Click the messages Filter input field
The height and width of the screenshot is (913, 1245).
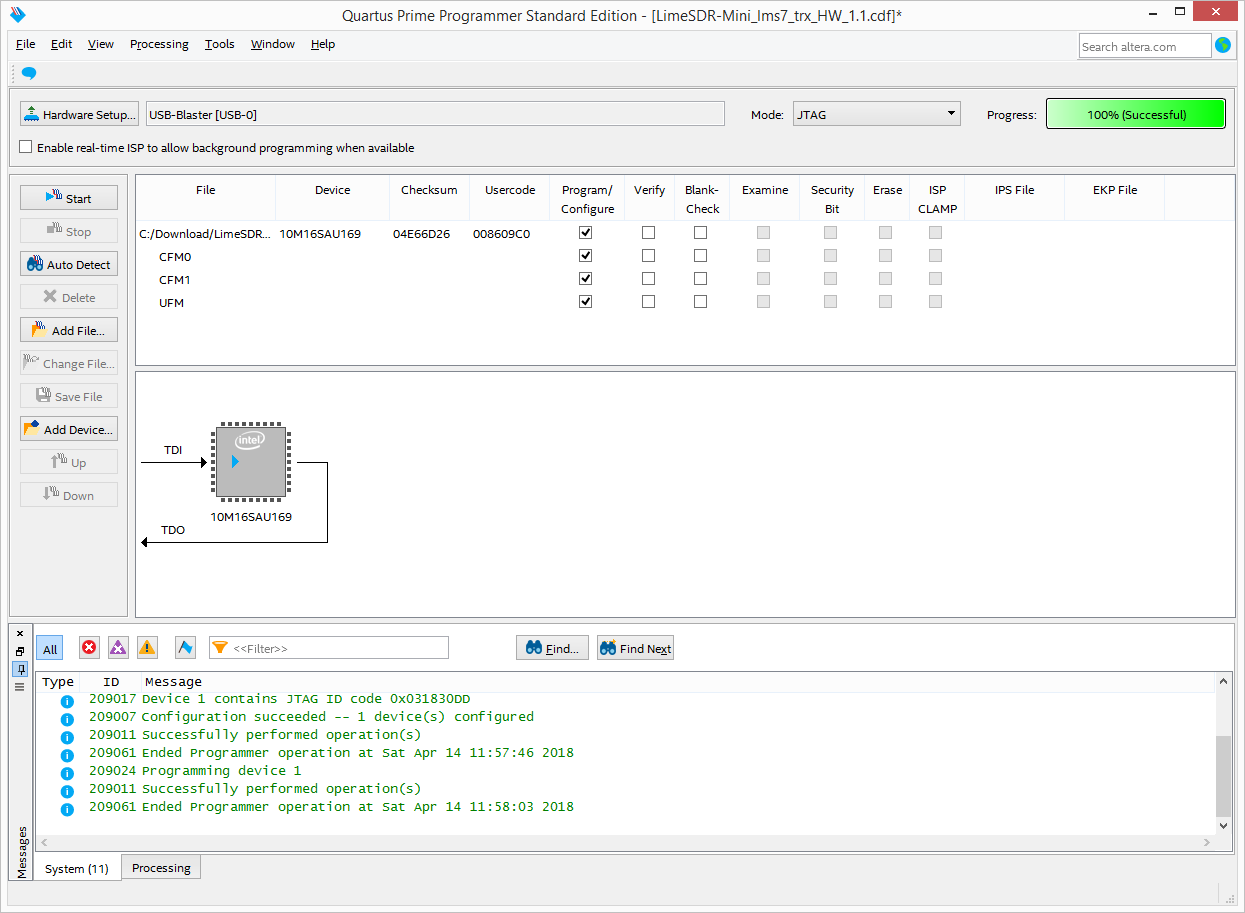[x=329, y=648]
